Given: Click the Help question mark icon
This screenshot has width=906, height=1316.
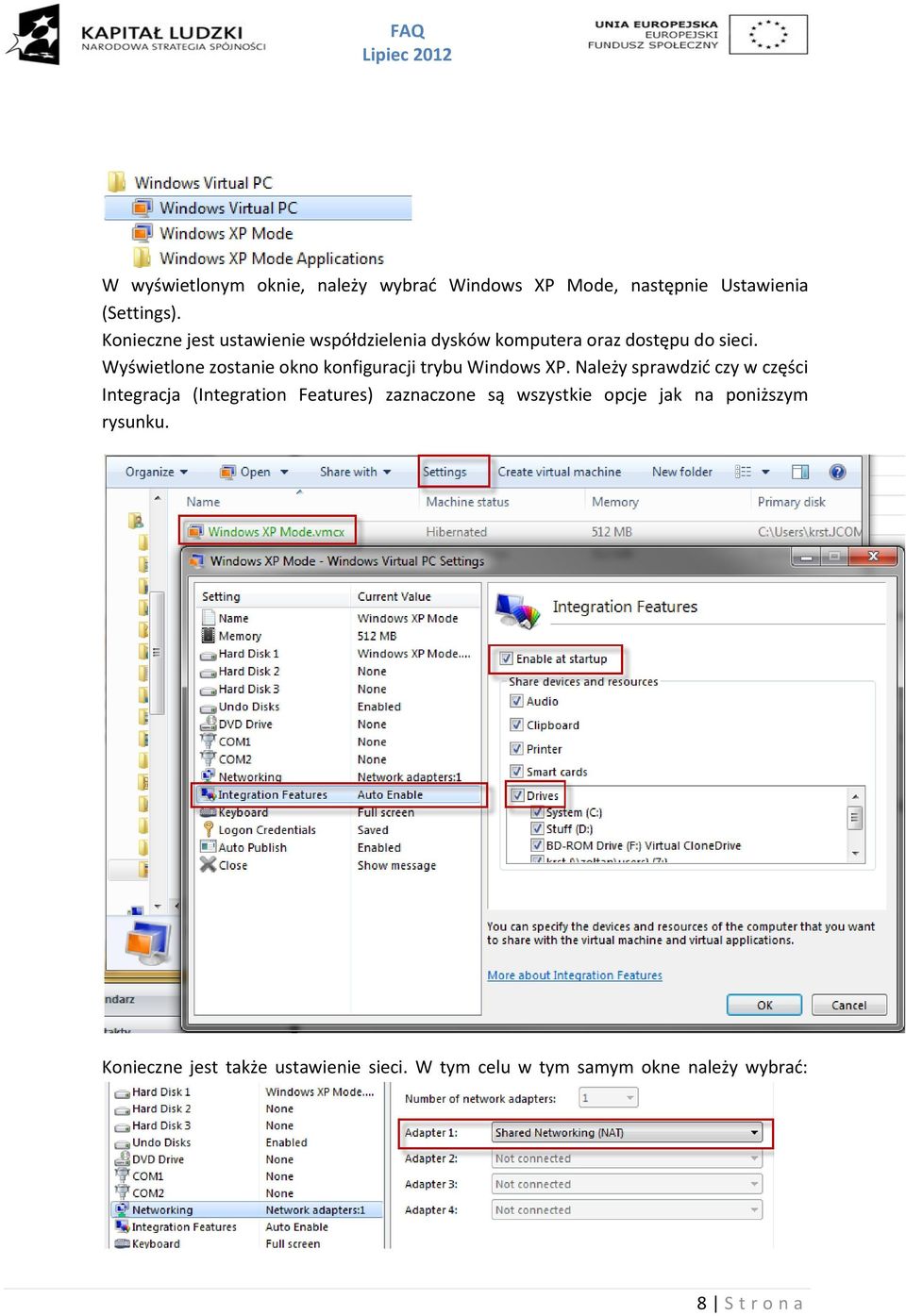Looking at the screenshot, I should (837, 472).
